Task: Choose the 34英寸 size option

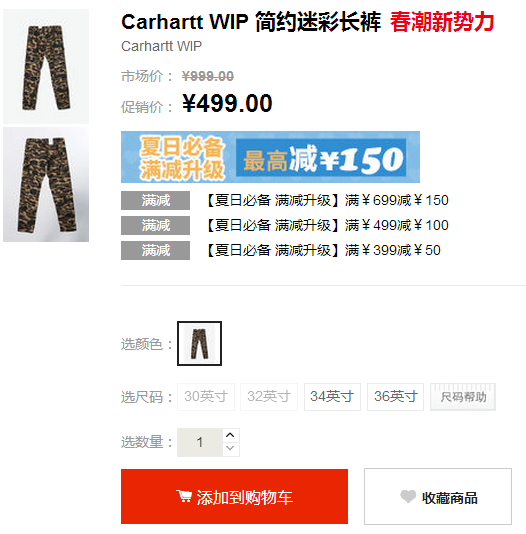Action: point(332,397)
